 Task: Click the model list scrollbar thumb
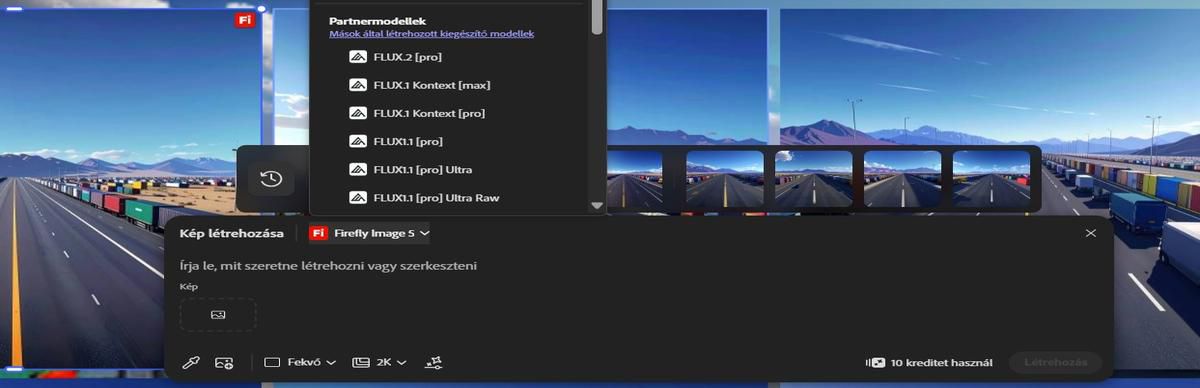597,16
